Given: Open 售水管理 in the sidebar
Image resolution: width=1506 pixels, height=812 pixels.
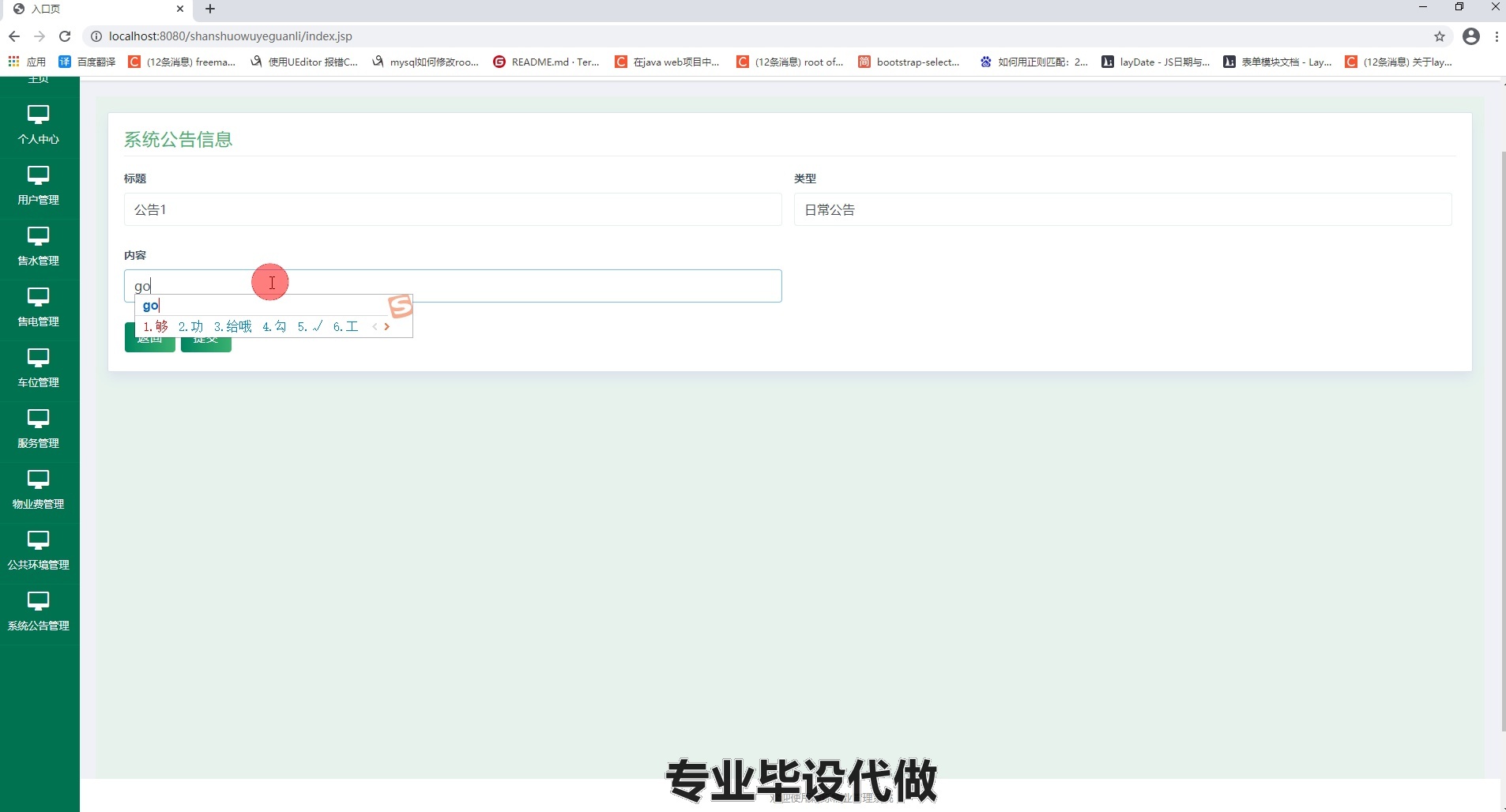Looking at the screenshot, I should [x=39, y=246].
